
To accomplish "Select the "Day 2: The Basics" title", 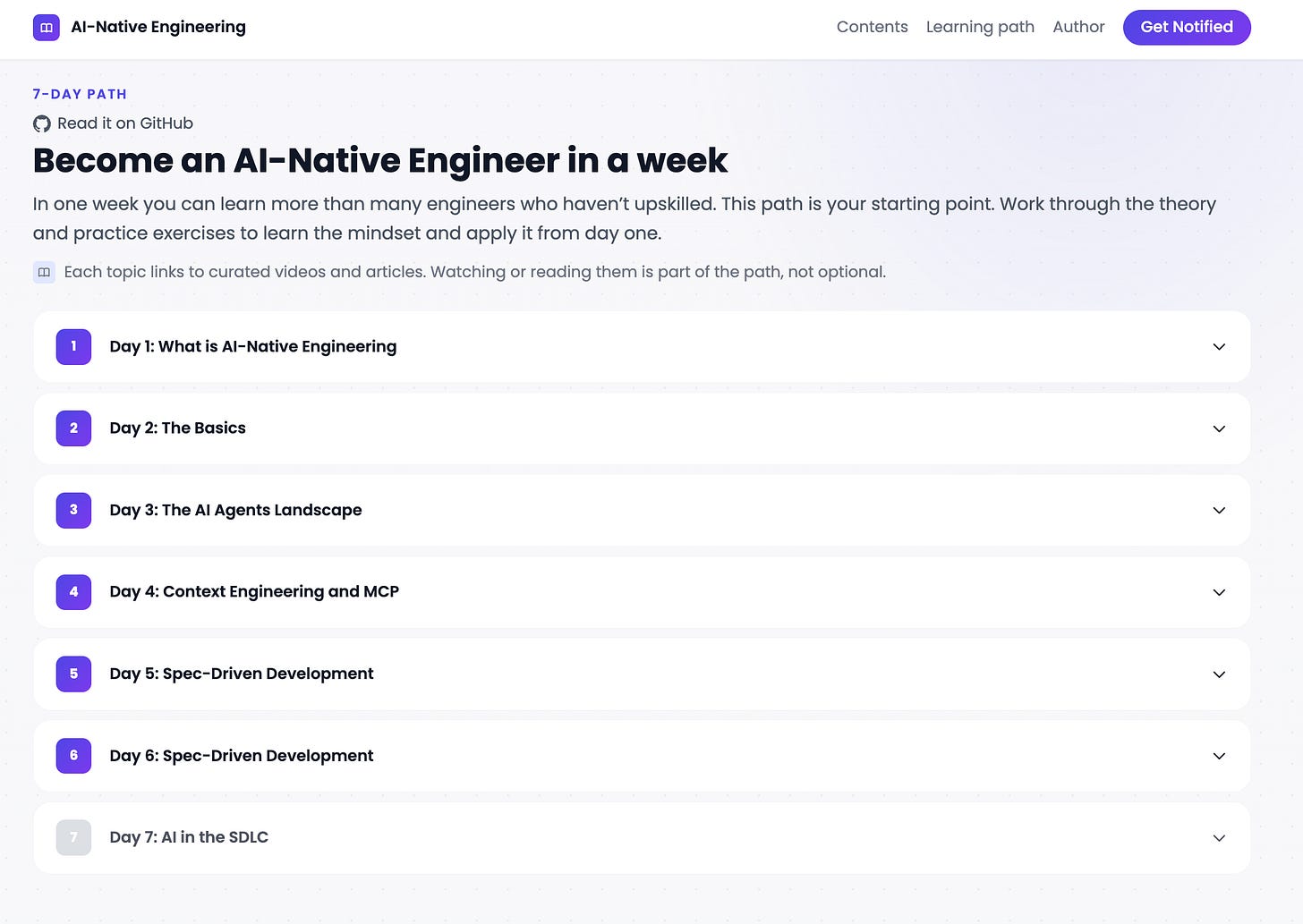I will pos(178,428).
